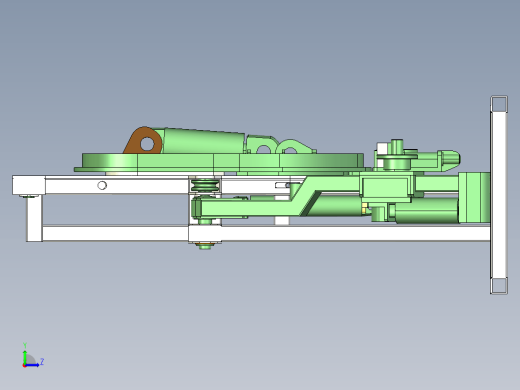Select the green coil spring between beams
This screenshot has width=520, height=390.
[x=205, y=185]
